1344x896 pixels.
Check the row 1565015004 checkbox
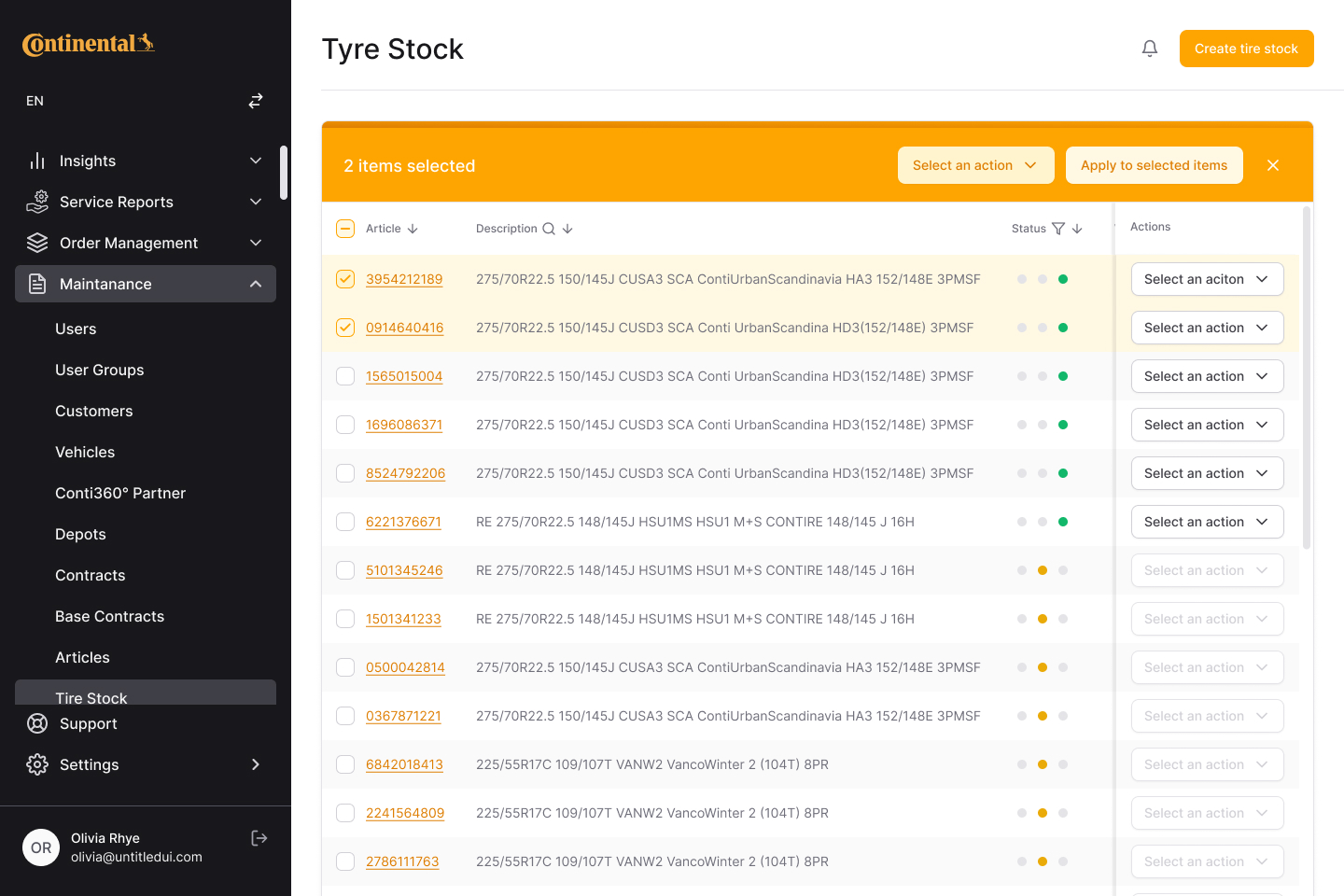point(345,376)
